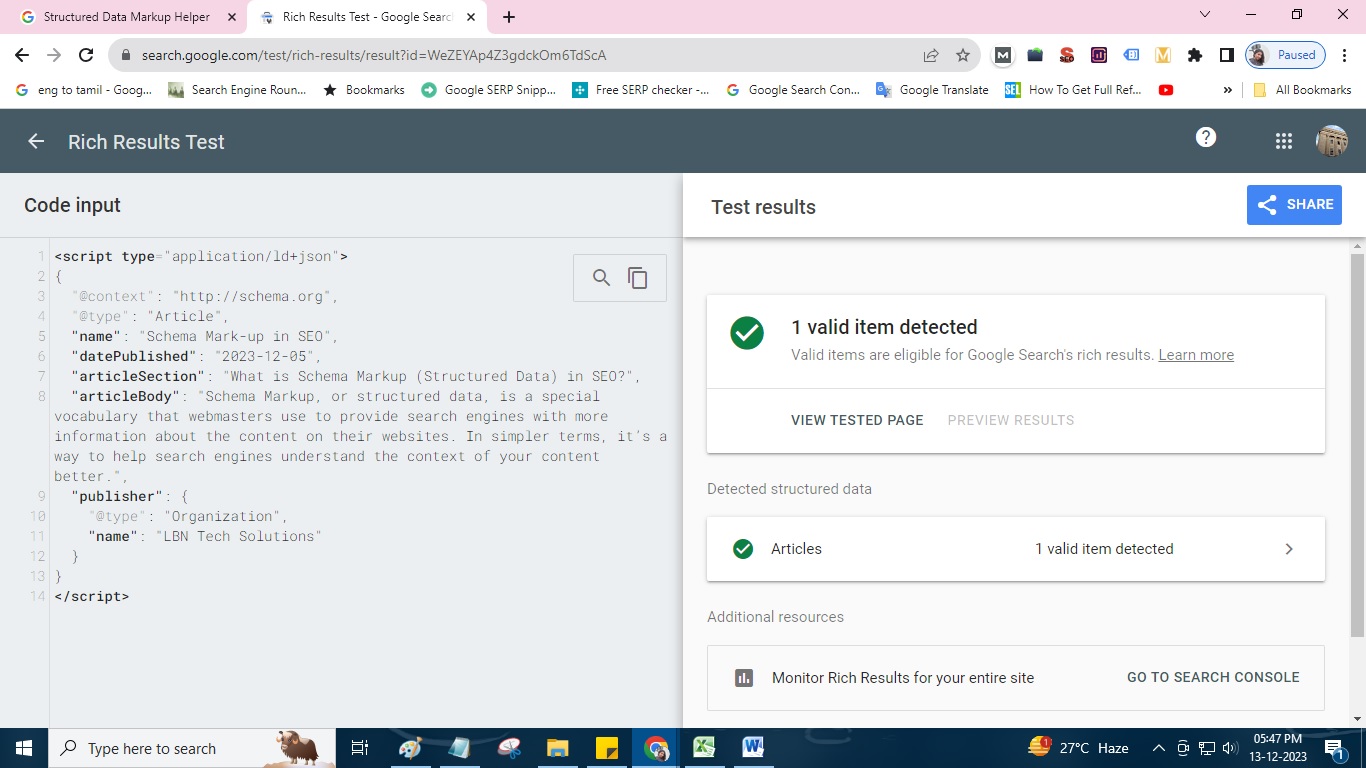Open the search icon in Code input
1366x768 pixels.
click(601, 277)
